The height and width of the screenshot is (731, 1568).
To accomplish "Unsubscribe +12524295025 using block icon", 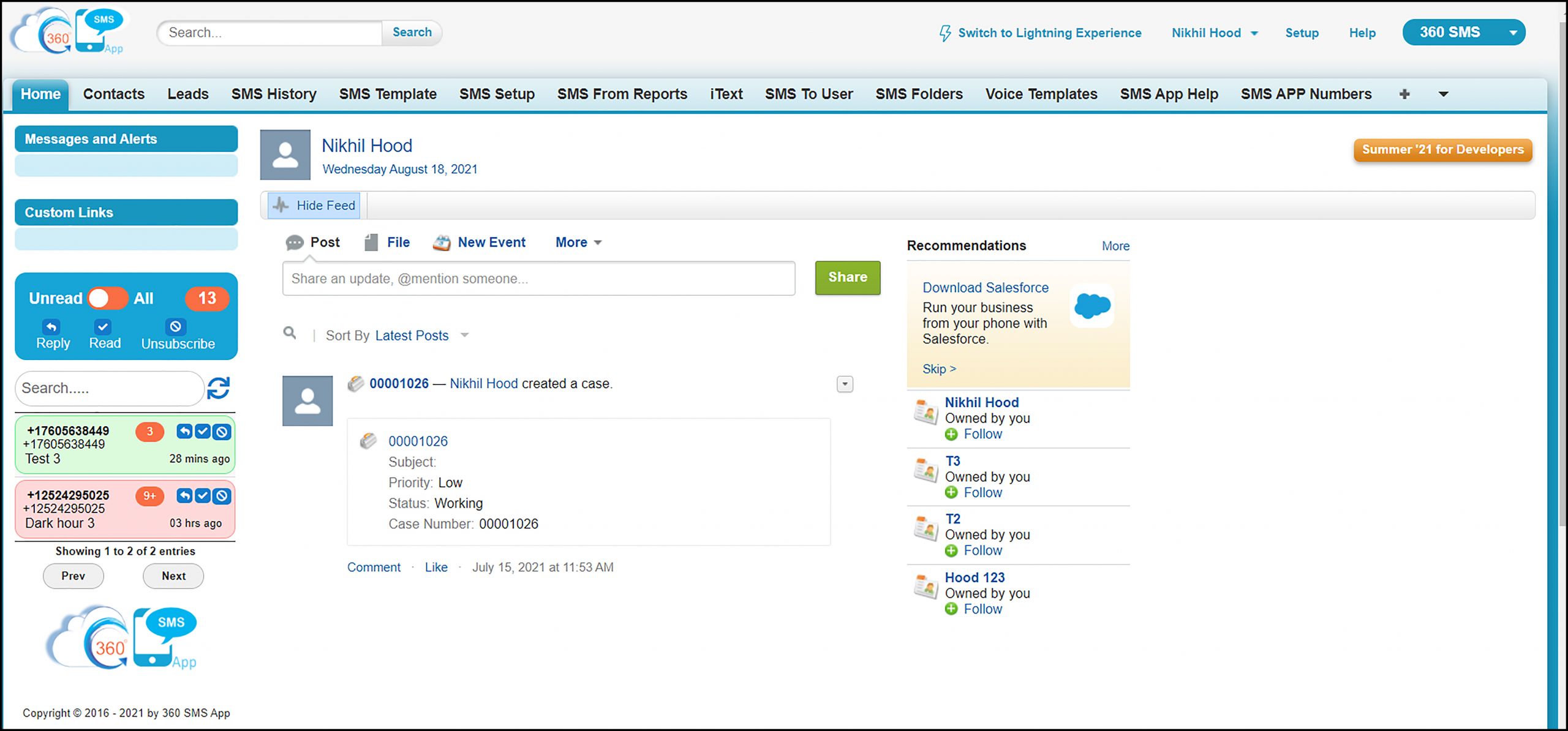I will pyautogui.click(x=222, y=495).
